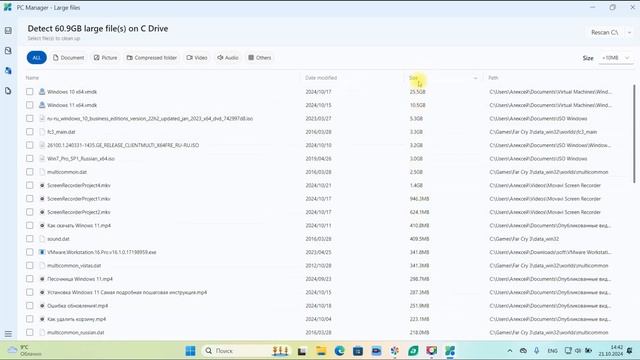Open the second sidebar icon in left rail
This screenshot has width=640, height=360.
[x=8, y=51]
